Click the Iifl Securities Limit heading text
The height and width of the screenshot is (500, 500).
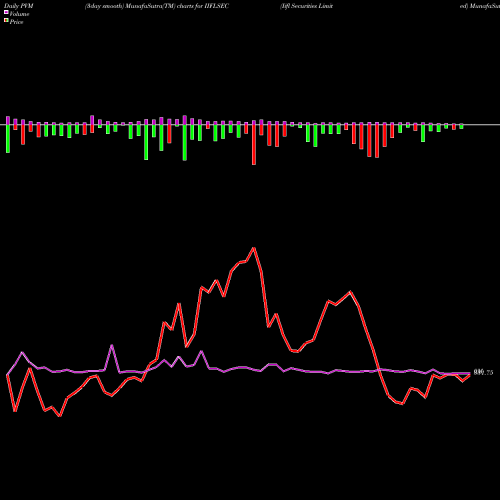tap(306, 6)
